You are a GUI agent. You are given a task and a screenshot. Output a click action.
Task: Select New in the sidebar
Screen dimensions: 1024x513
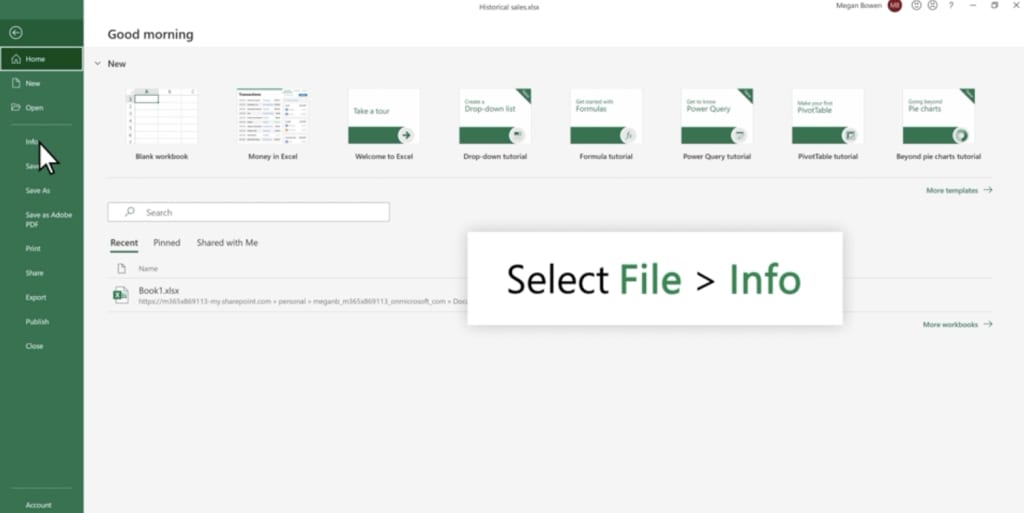[42, 84]
